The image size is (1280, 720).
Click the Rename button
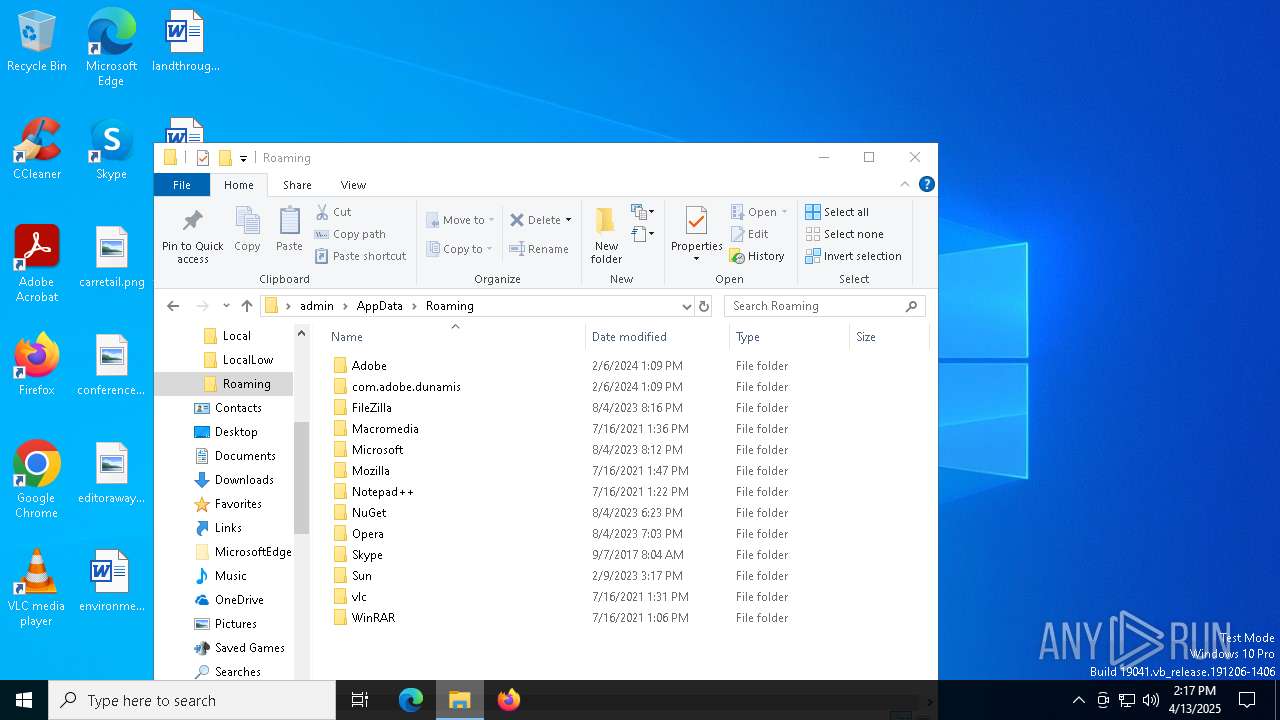[539, 249]
